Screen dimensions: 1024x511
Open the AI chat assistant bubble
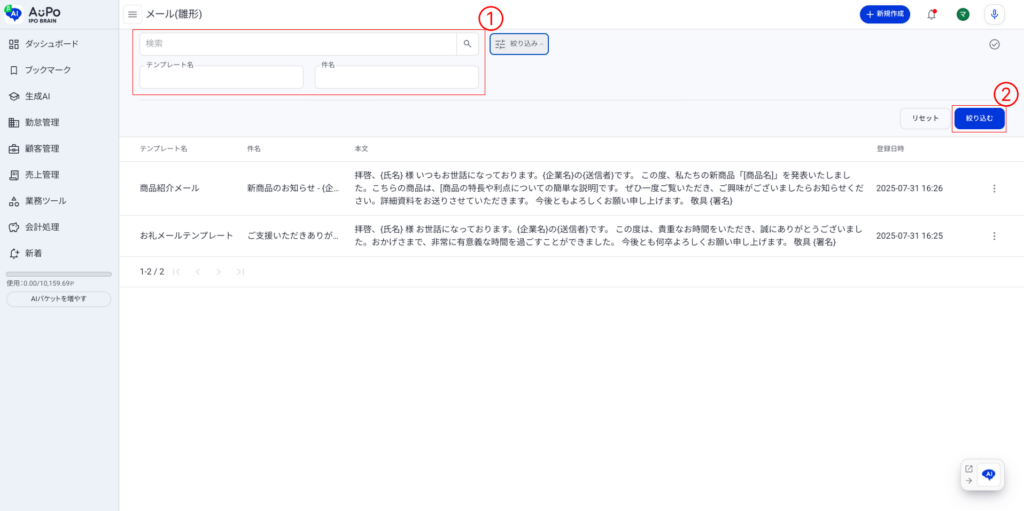pos(988,475)
